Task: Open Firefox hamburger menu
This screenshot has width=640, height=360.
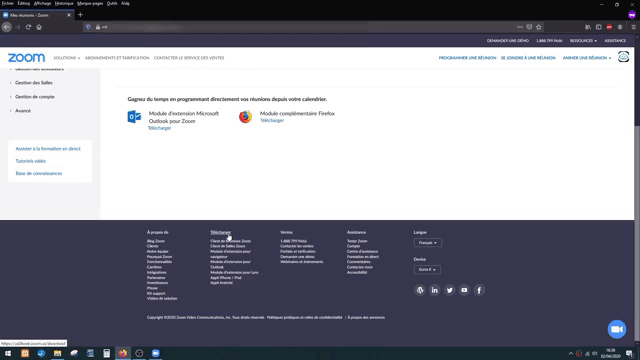Action: pos(633,27)
